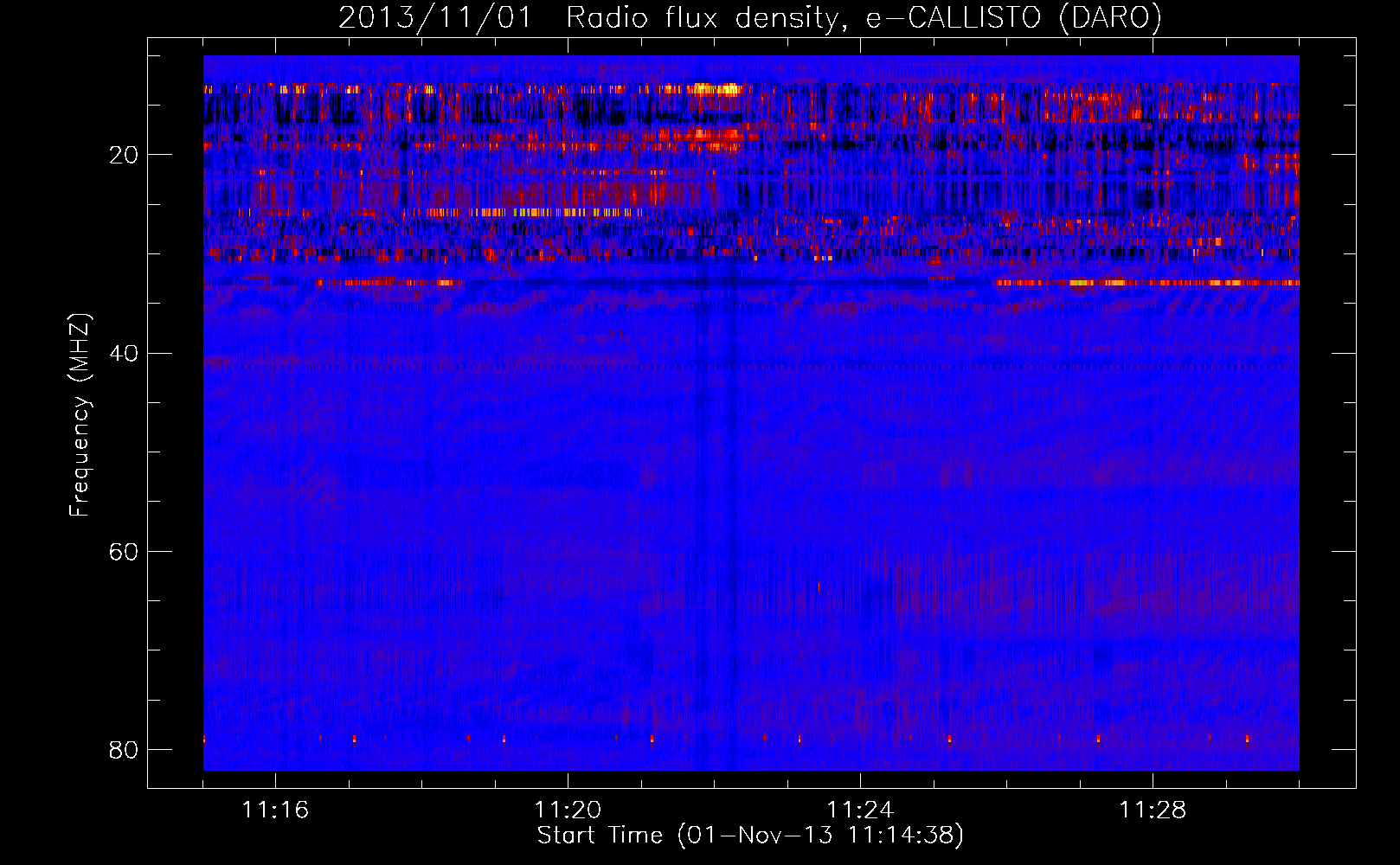The image size is (1400, 865).
Task: Click the 60 MHz frequency tick label
Action: tap(124, 551)
